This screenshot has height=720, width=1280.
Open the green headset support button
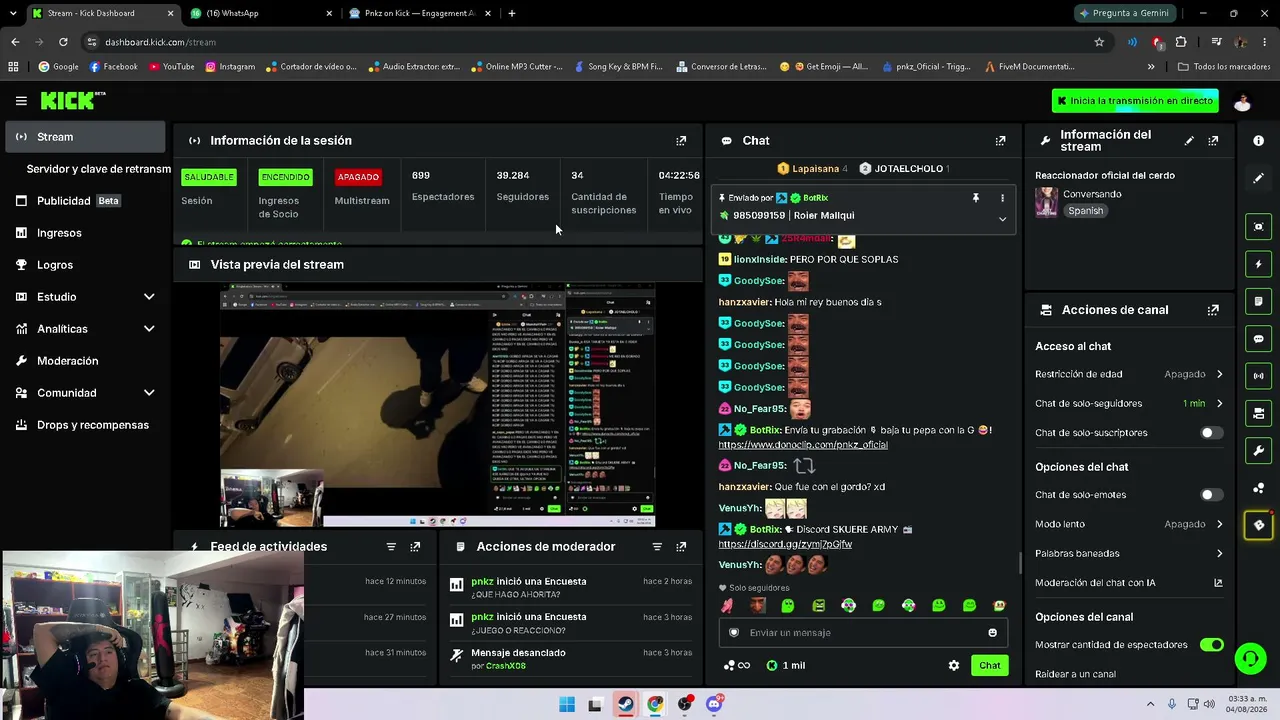coord(1250,658)
